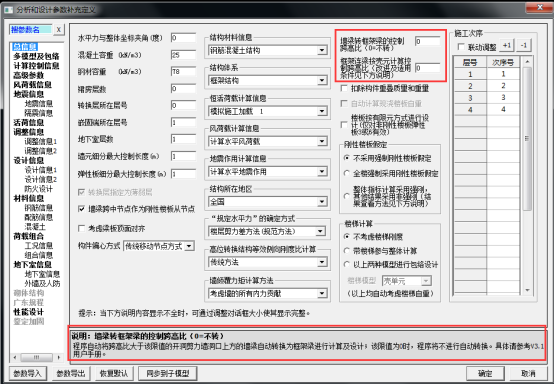Image resolution: width=554 pixels, height=384 pixels.
Task: Toggle 考虑梁板顶面对齐 checkbox
Action: click(x=81, y=229)
